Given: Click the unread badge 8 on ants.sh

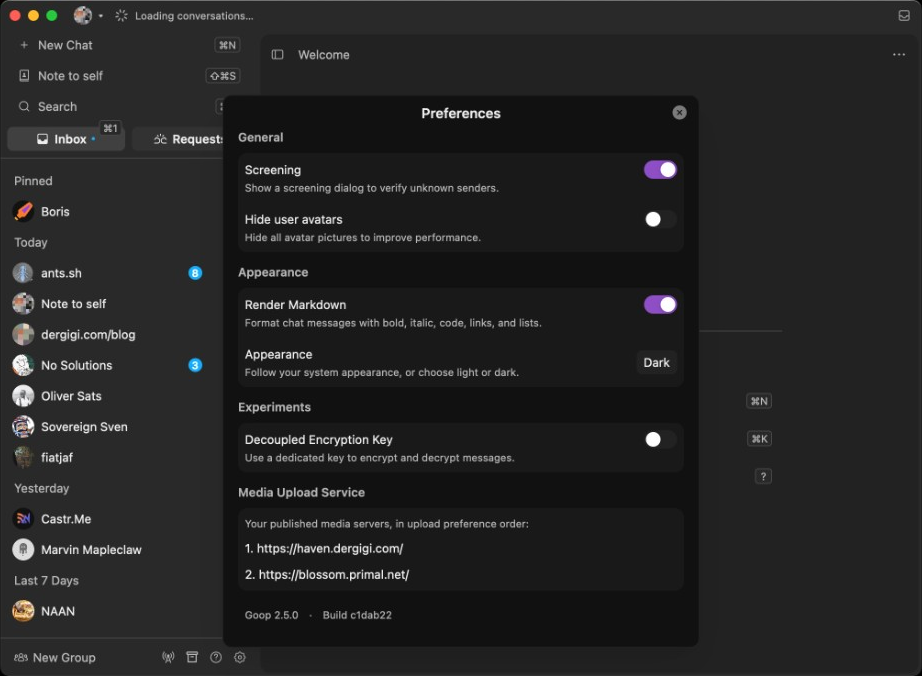Looking at the screenshot, I should pos(195,273).
